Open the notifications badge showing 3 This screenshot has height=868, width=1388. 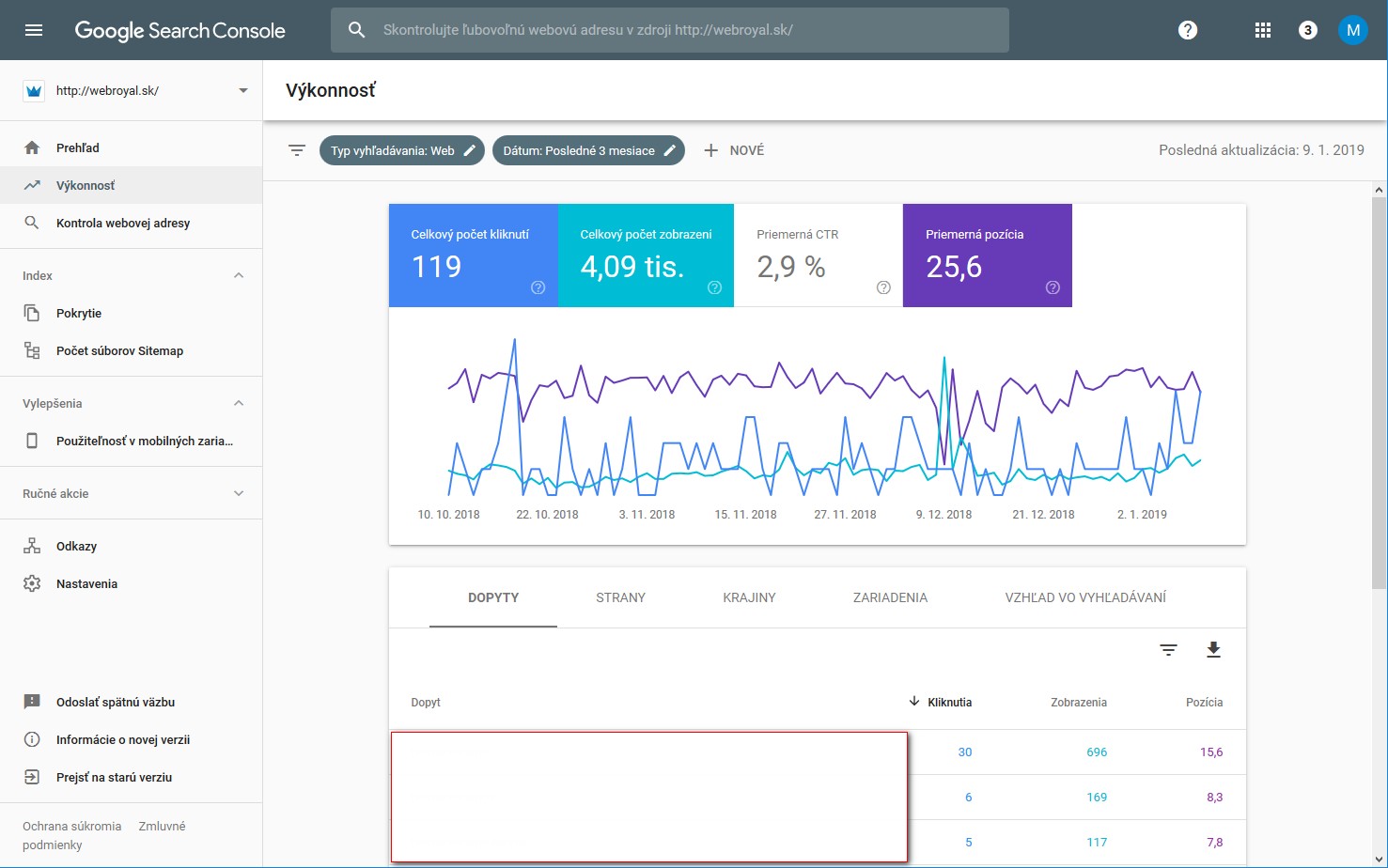[x=1307, y=30]
